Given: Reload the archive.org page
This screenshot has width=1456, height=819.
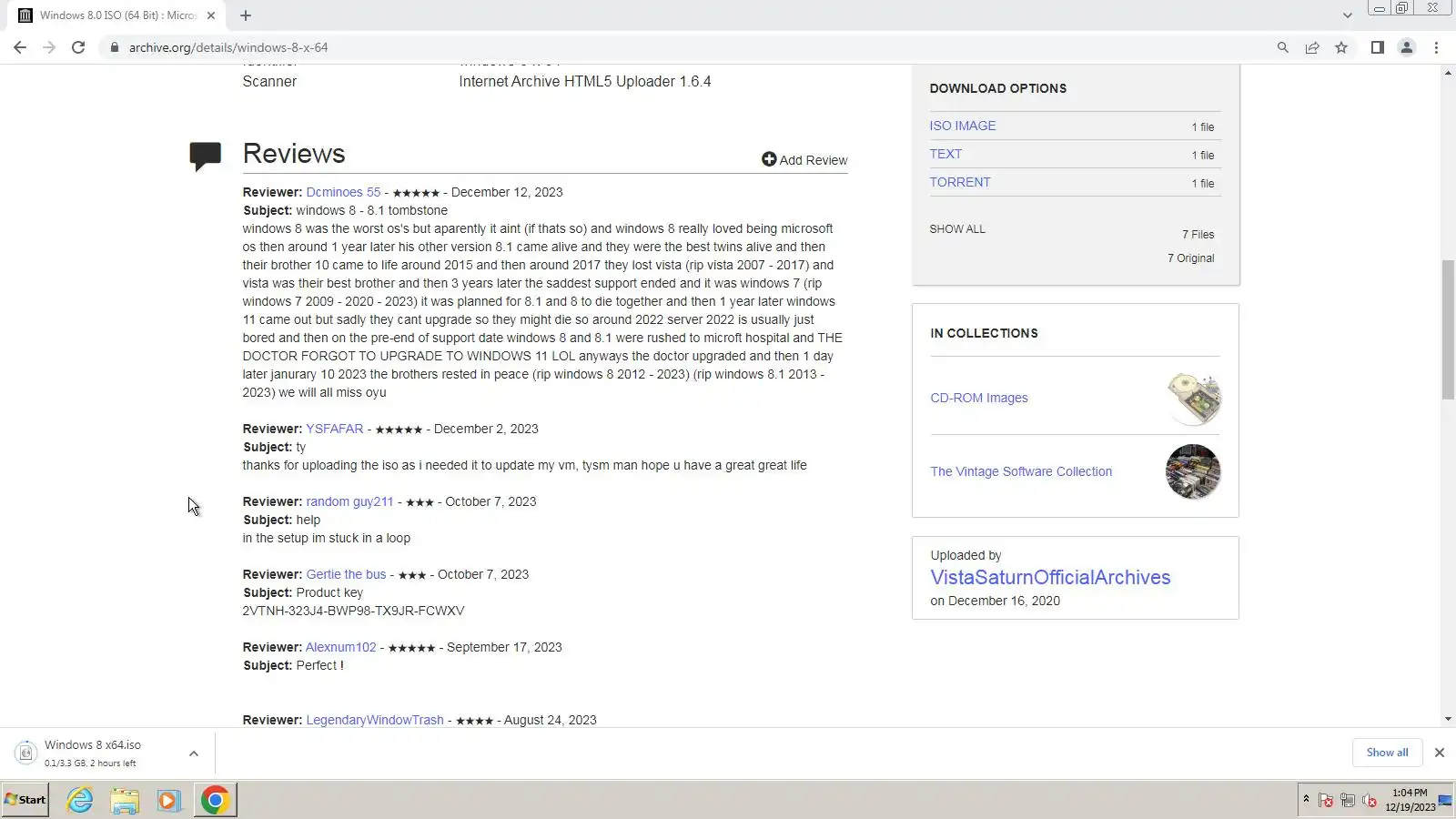Looking at the screenshot, I should click(x=78, y=47).
